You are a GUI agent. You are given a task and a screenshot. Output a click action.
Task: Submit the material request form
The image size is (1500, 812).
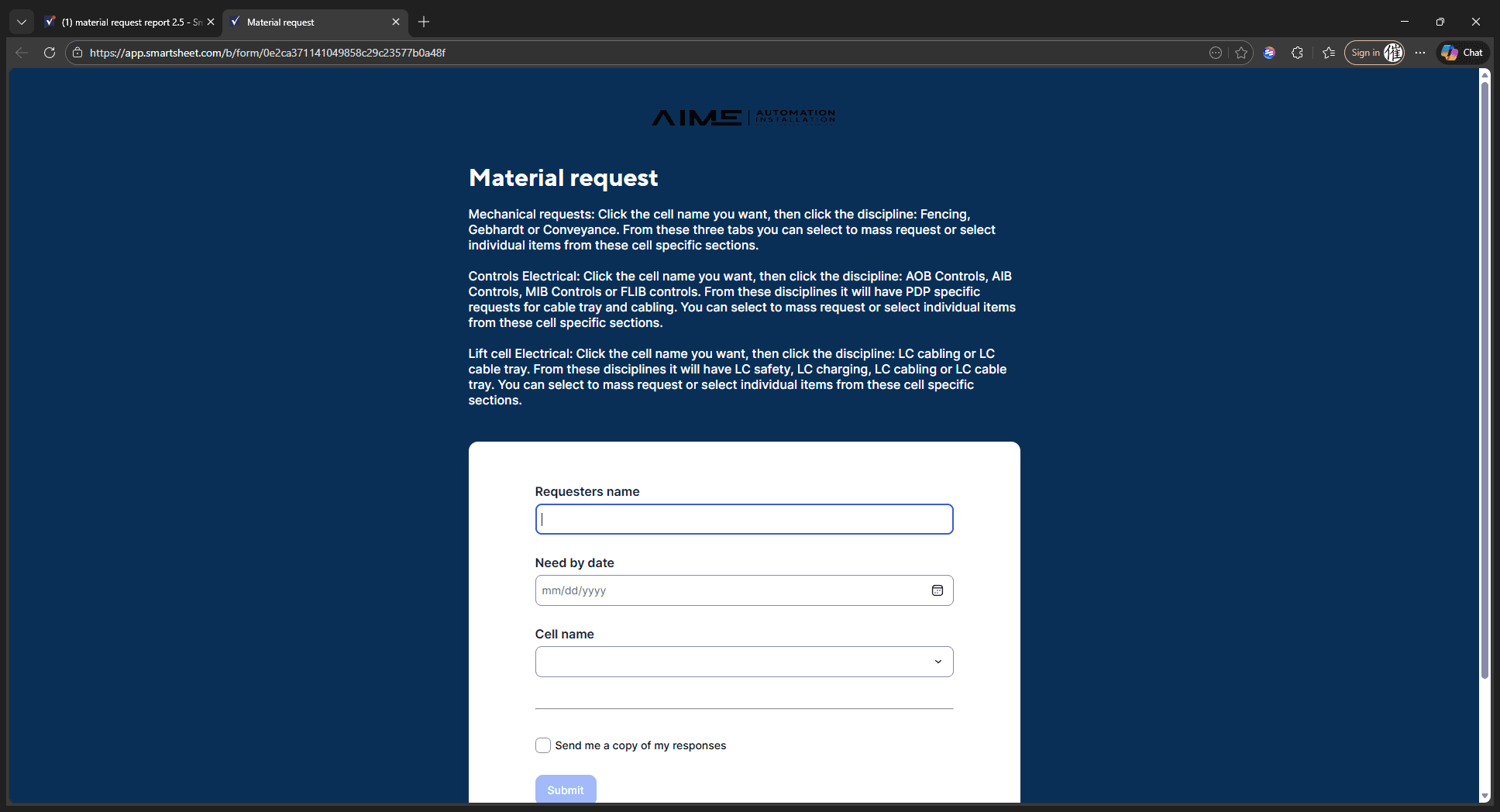click(566, 790)
